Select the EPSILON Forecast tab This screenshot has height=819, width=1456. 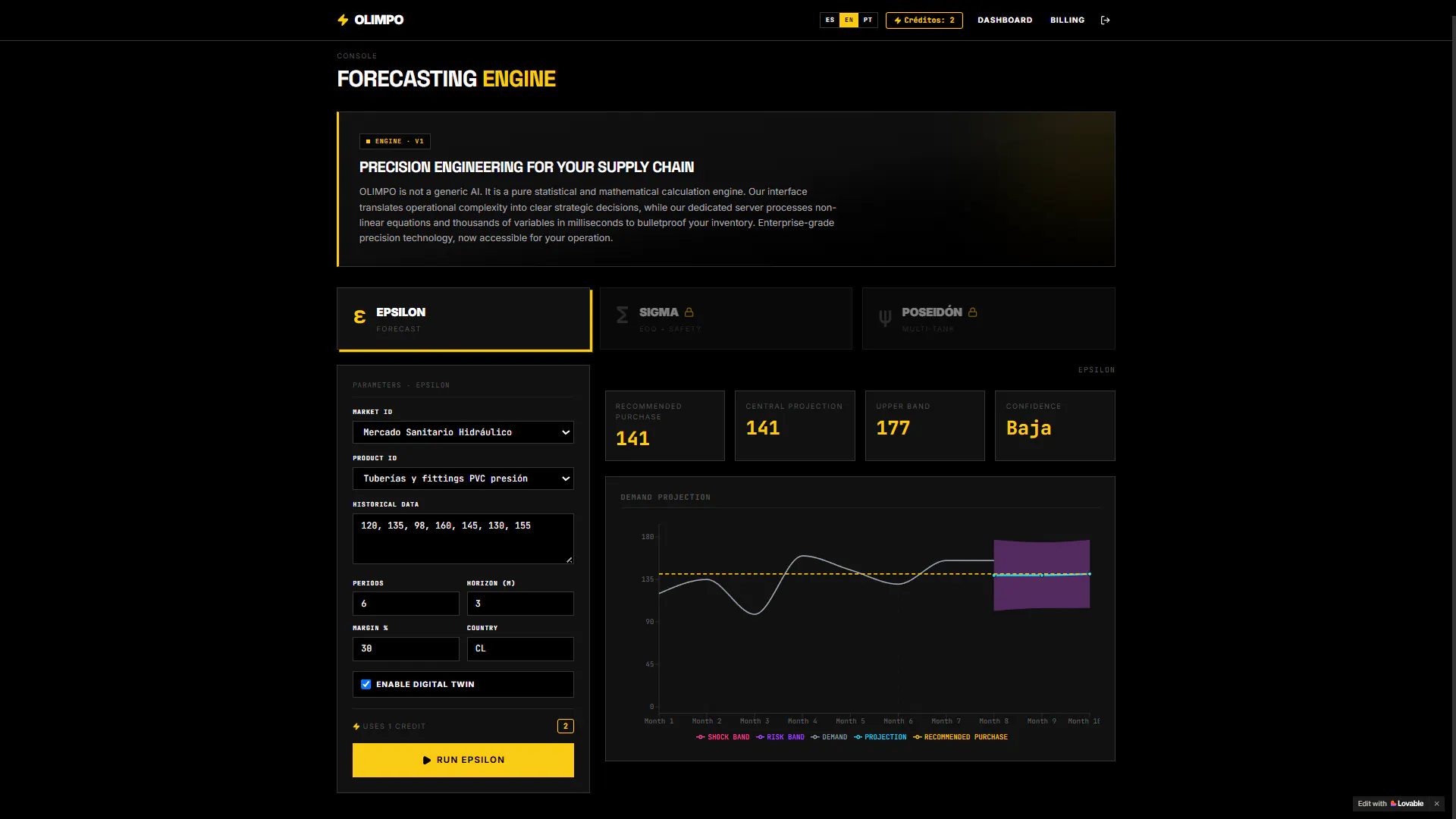pos(464,319)
